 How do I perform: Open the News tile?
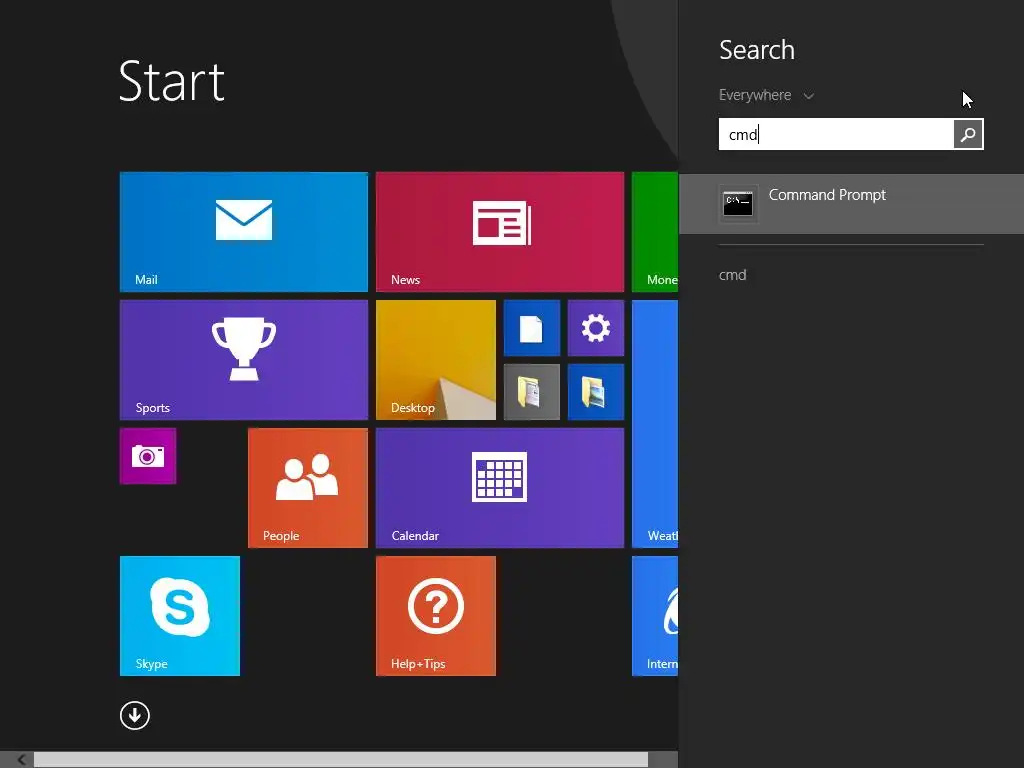pyautogui.click(x=500, y=232)
